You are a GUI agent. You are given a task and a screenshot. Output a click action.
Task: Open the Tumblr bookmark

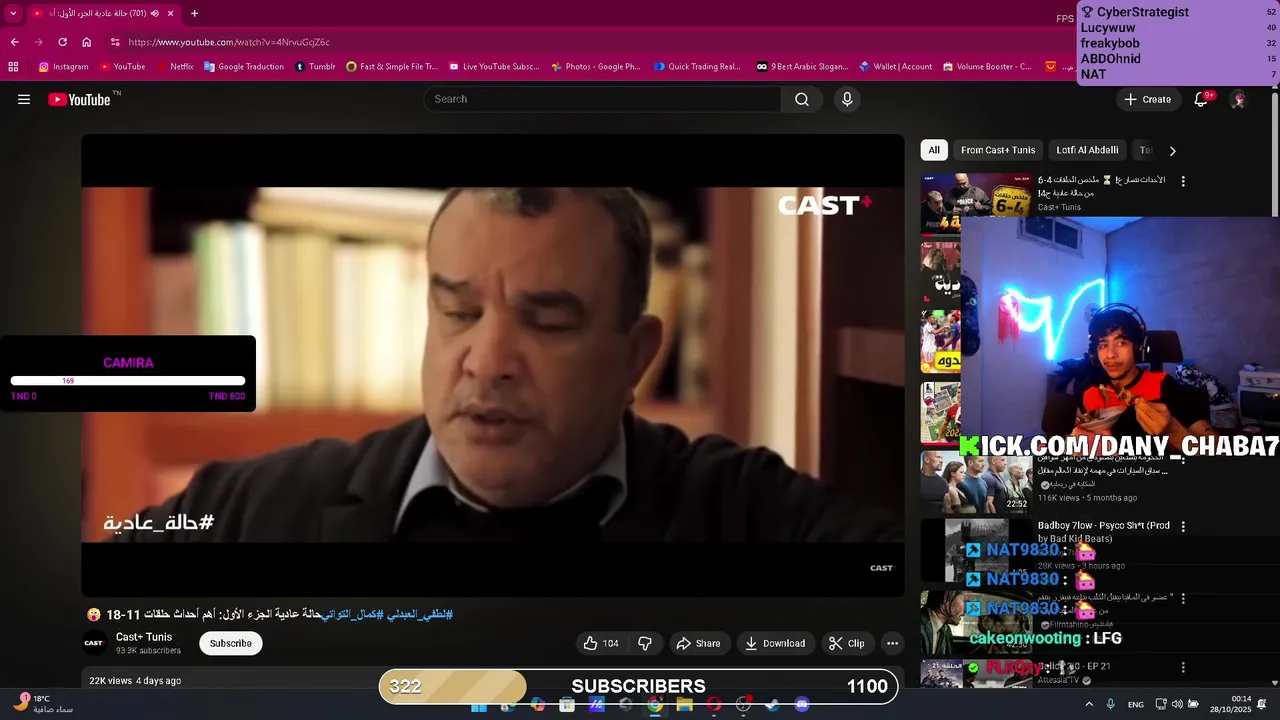[x=314, y=67]
